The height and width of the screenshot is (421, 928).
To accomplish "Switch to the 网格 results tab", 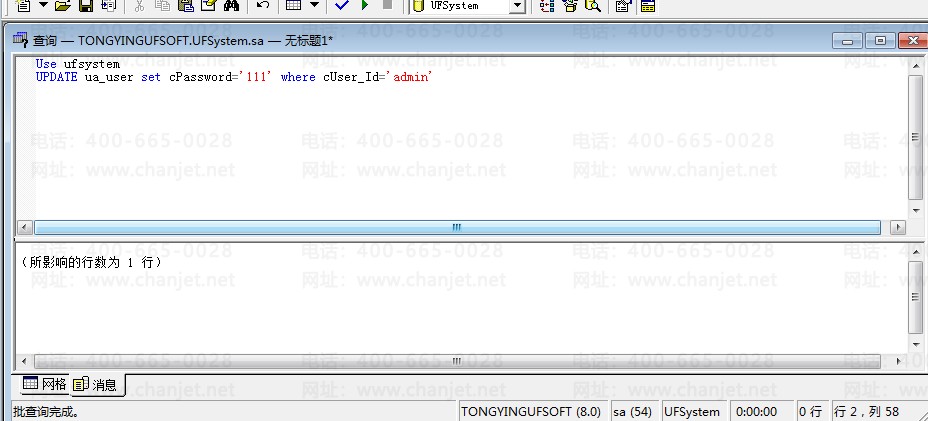I will [x=45, y=384].
